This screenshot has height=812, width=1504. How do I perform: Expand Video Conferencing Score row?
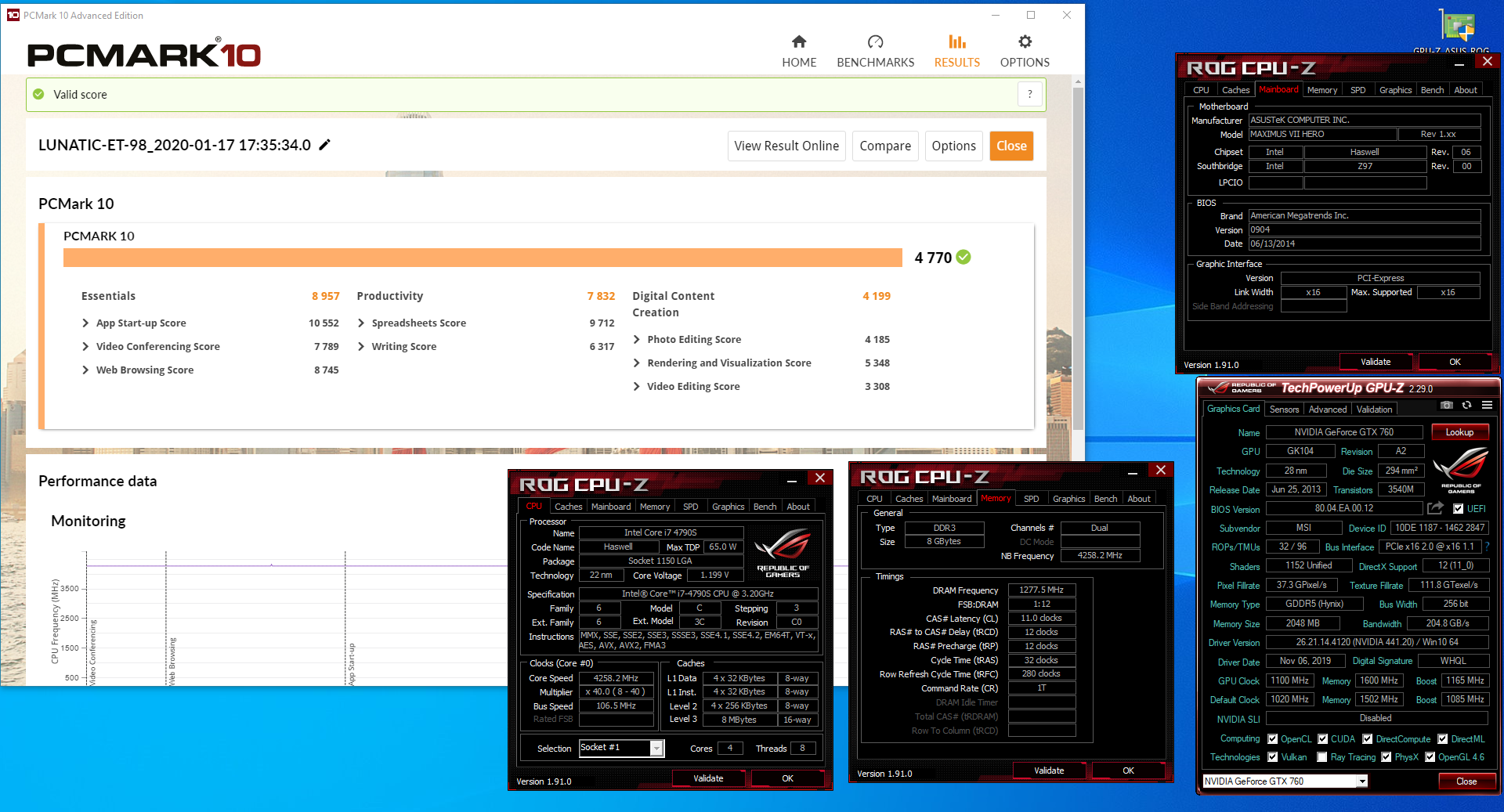(x=85, y=346)
